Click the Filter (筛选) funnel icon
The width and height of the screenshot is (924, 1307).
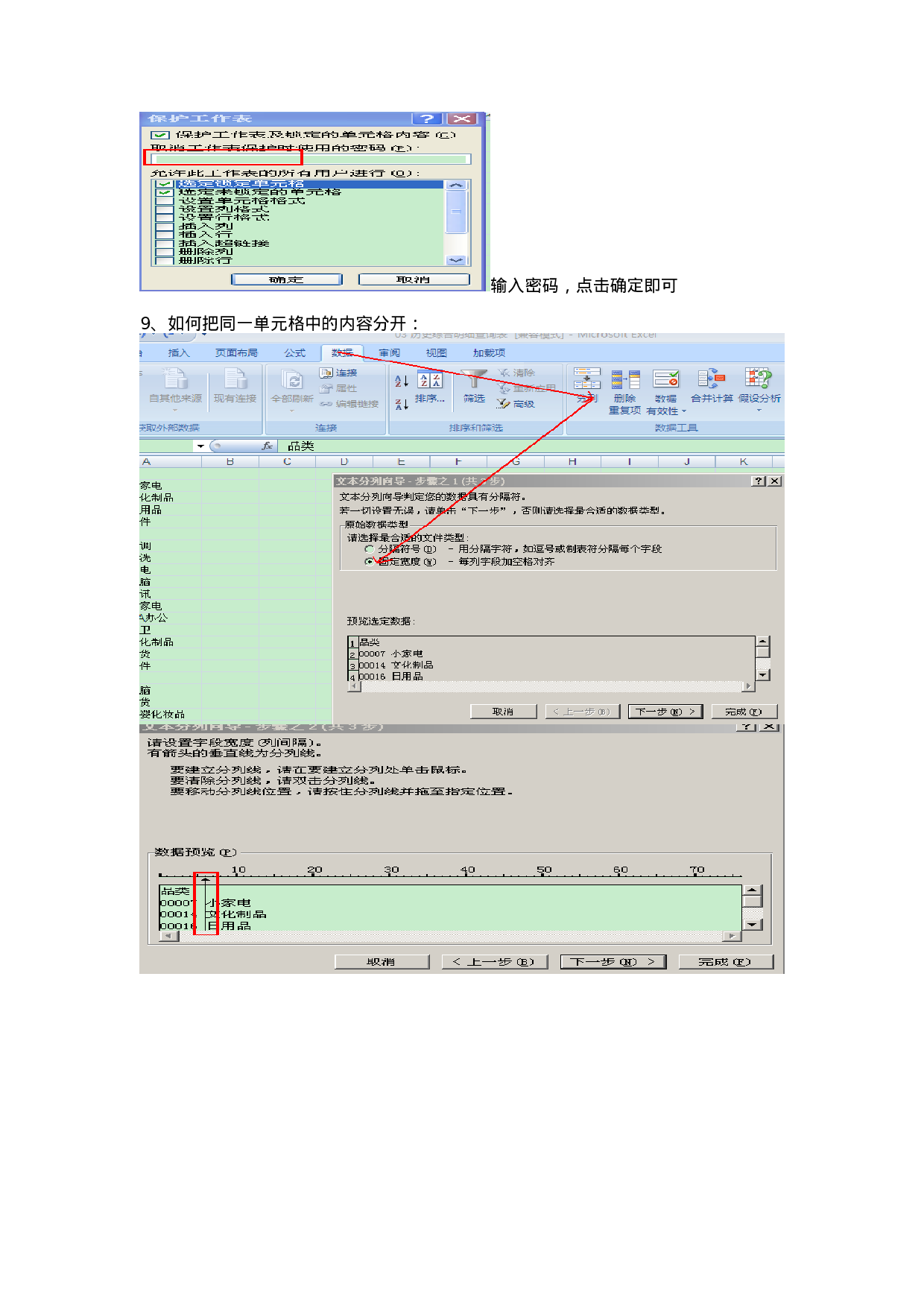(473, 379)
